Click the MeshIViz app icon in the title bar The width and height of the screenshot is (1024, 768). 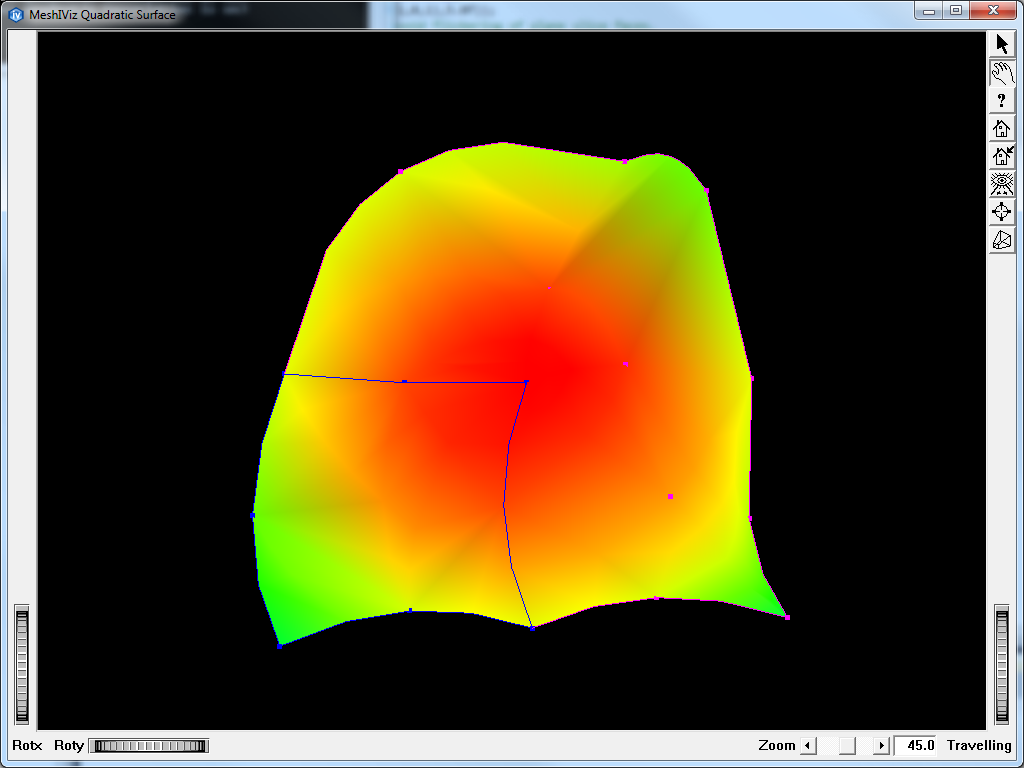tap(16, 14)
